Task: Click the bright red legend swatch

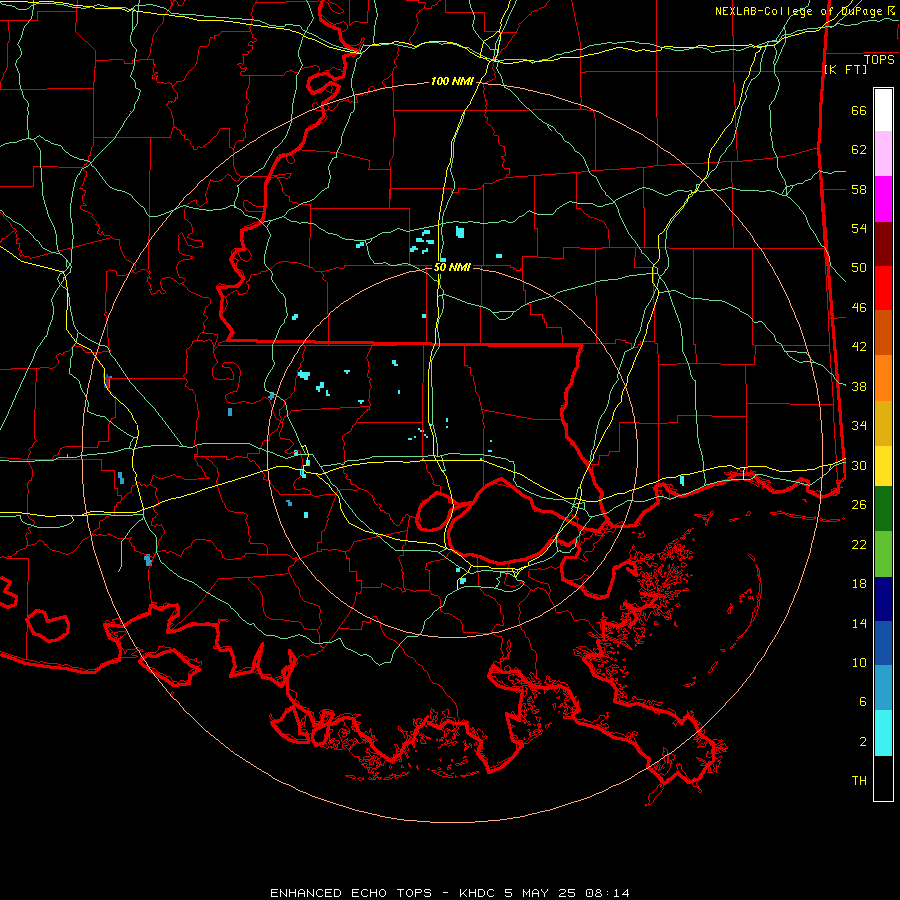Action: (x=883, y=289)
